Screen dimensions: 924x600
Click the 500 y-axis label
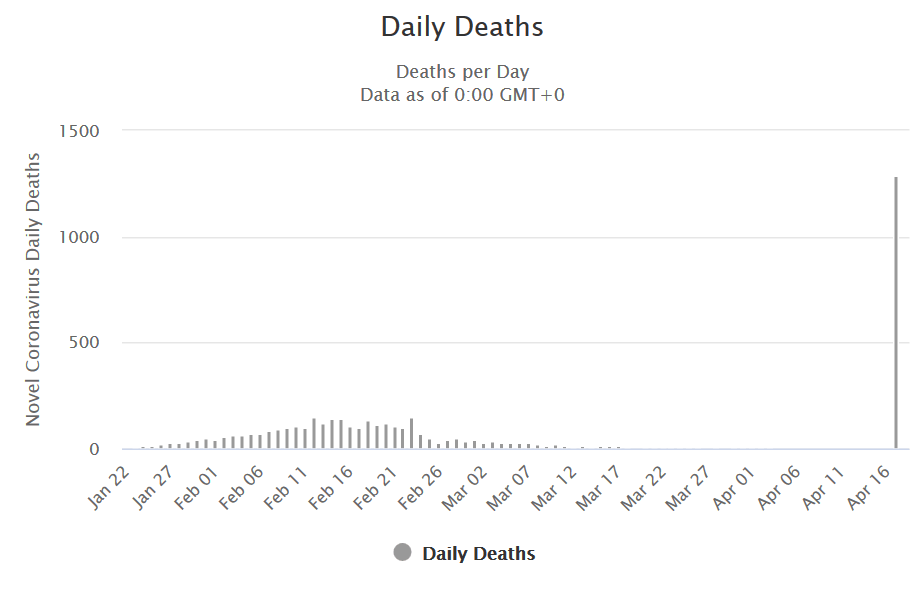point(86,343)
